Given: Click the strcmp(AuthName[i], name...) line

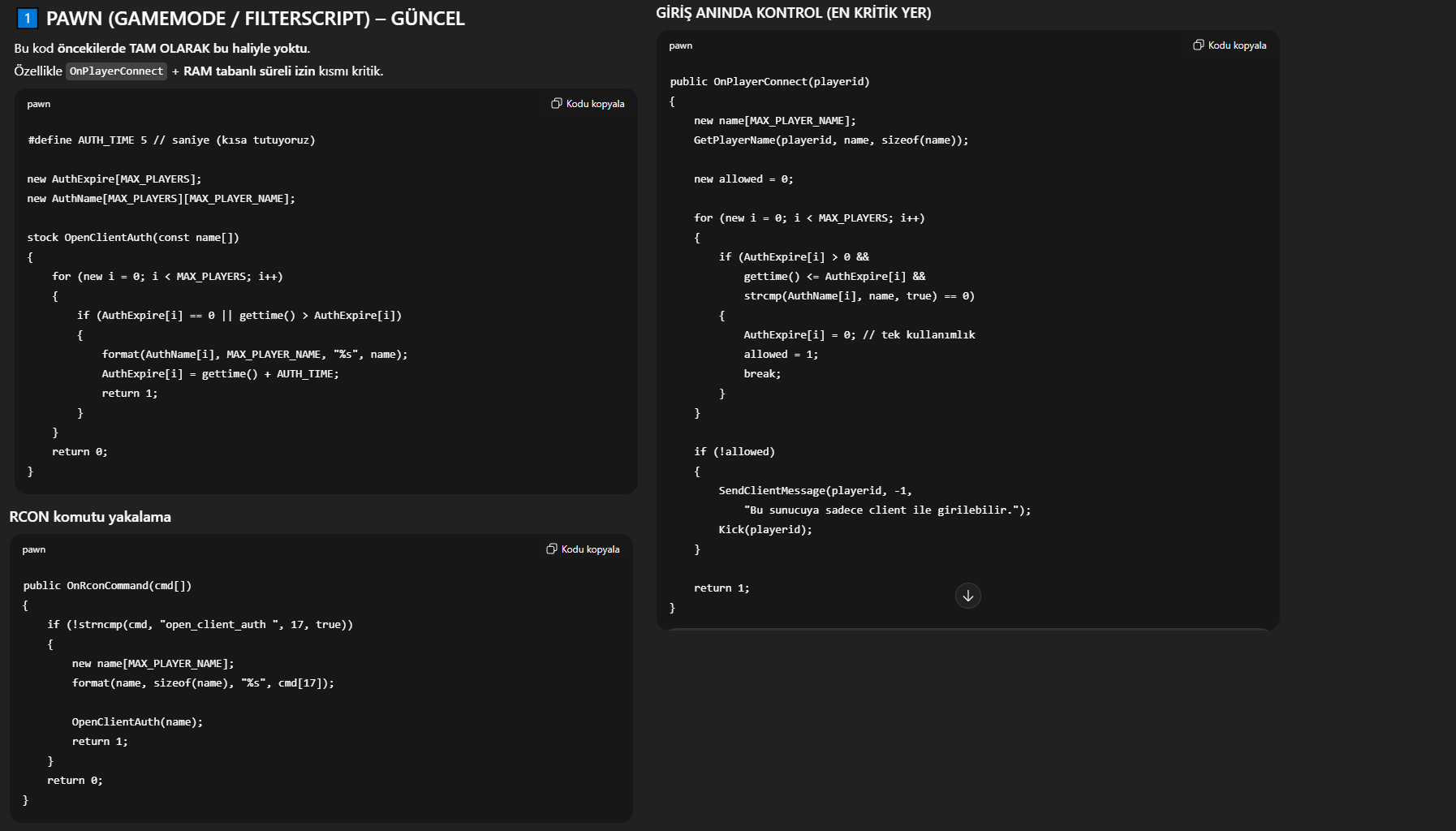Looking at the screenshot, I should tap(859, 296).
